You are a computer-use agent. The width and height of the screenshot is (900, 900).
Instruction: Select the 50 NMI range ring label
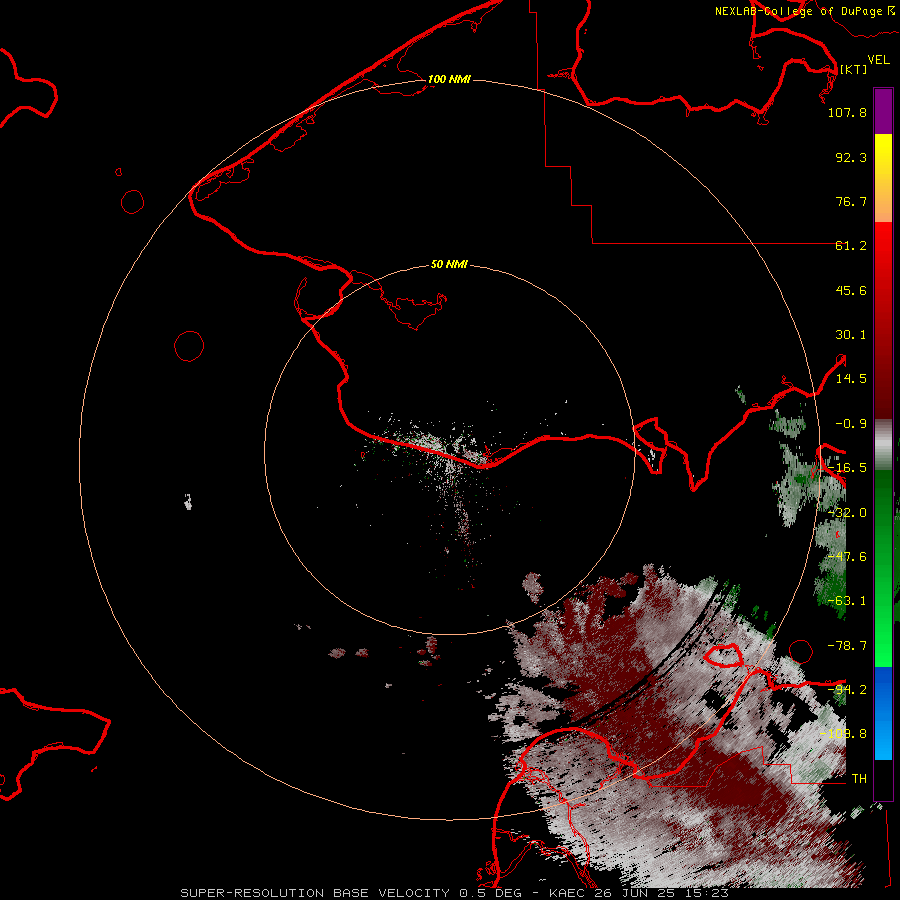449,264
